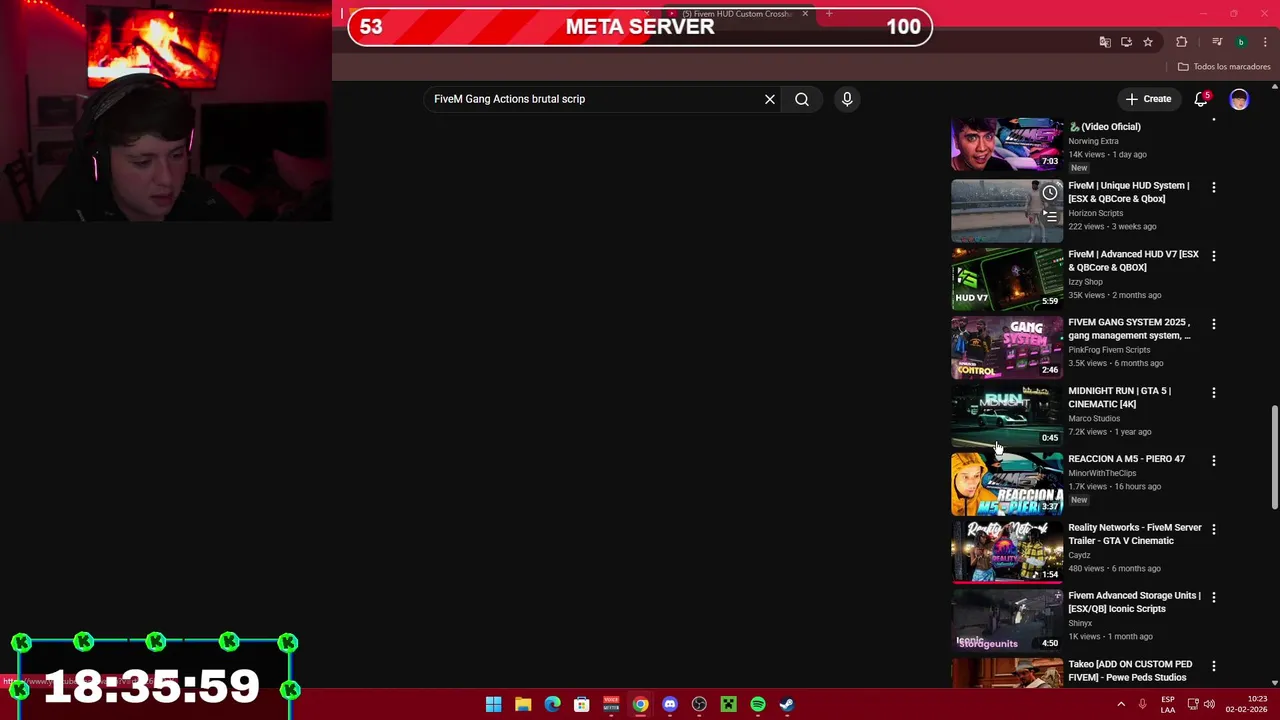Clear the YouTube search box text

point(770,99)
